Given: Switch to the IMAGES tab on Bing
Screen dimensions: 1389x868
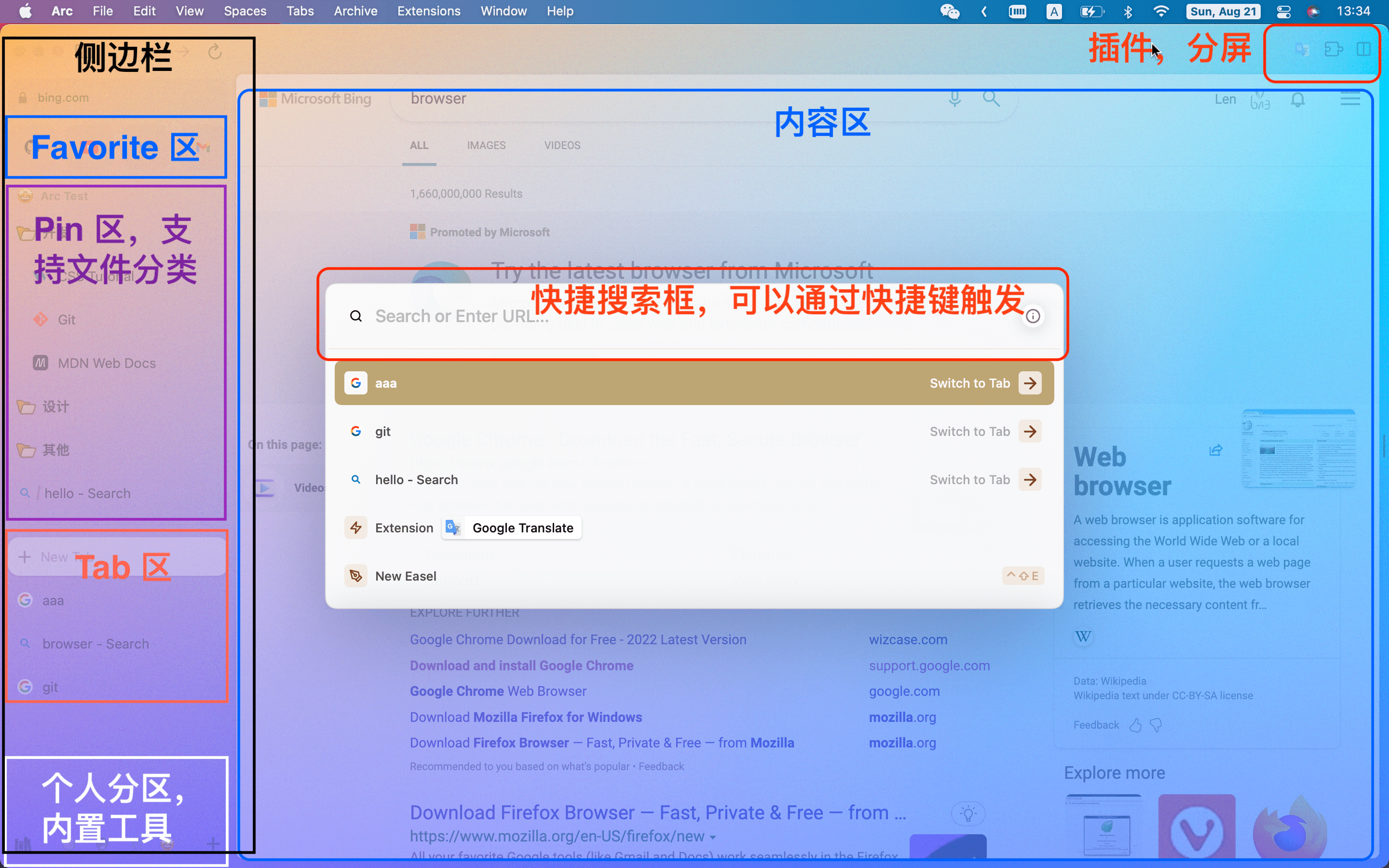Looking at the screenshot, I should [486, 145].
